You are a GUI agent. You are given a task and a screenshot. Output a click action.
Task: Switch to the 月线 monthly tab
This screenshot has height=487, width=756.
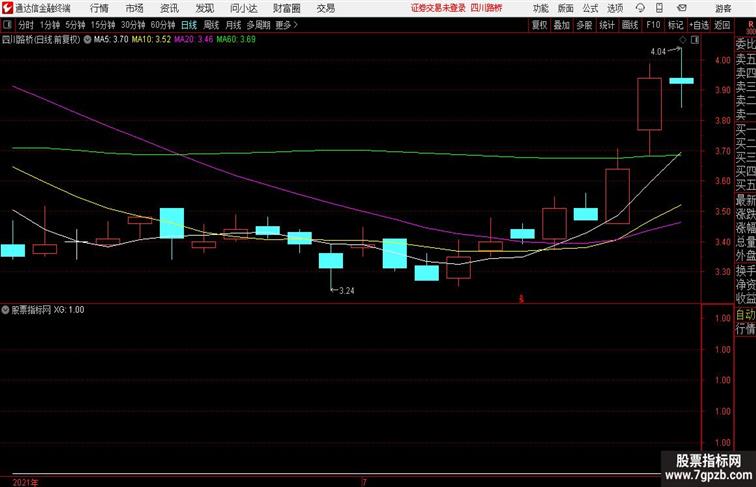point(233,25)
